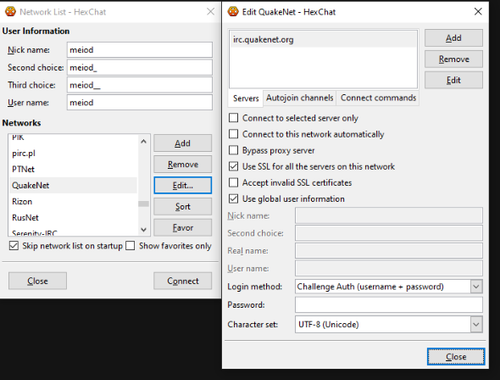500x380 pixels.
Task: Click the networks list scrollbar thumb
Action: click(x=144, y=204)
